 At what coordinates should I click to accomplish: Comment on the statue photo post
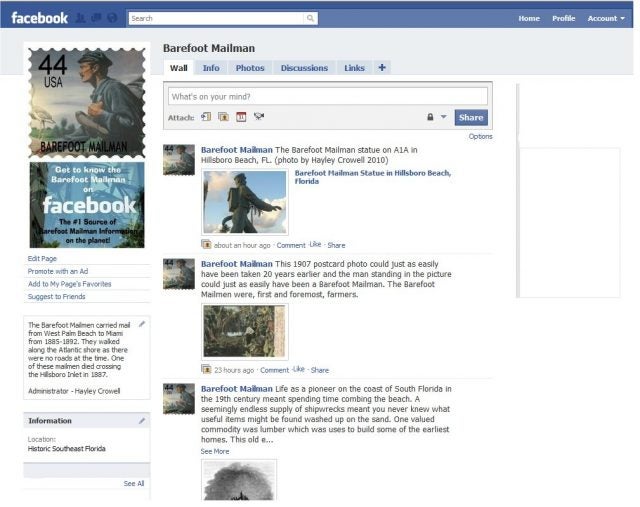291,245
